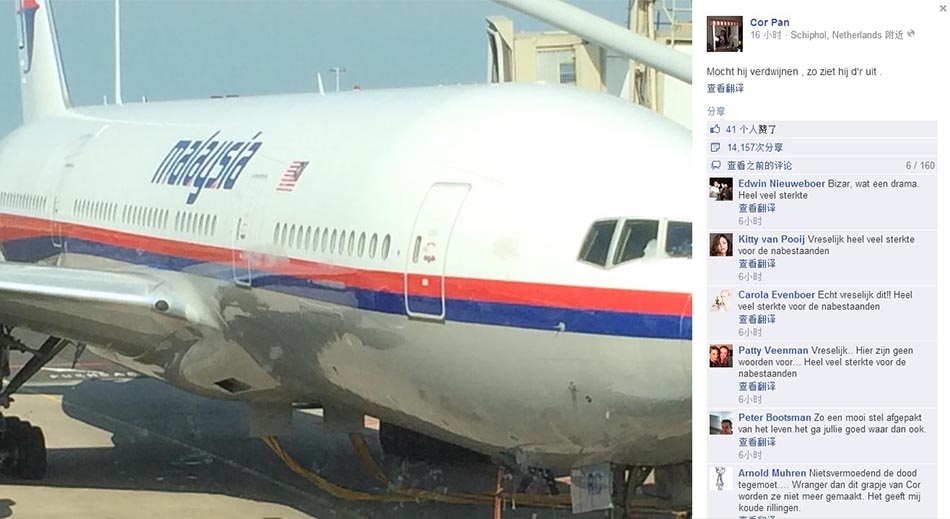Click the globe privacy icon near Schiphol
The width and height of the screenshot is (950, 519).
(x=911, y=34)
